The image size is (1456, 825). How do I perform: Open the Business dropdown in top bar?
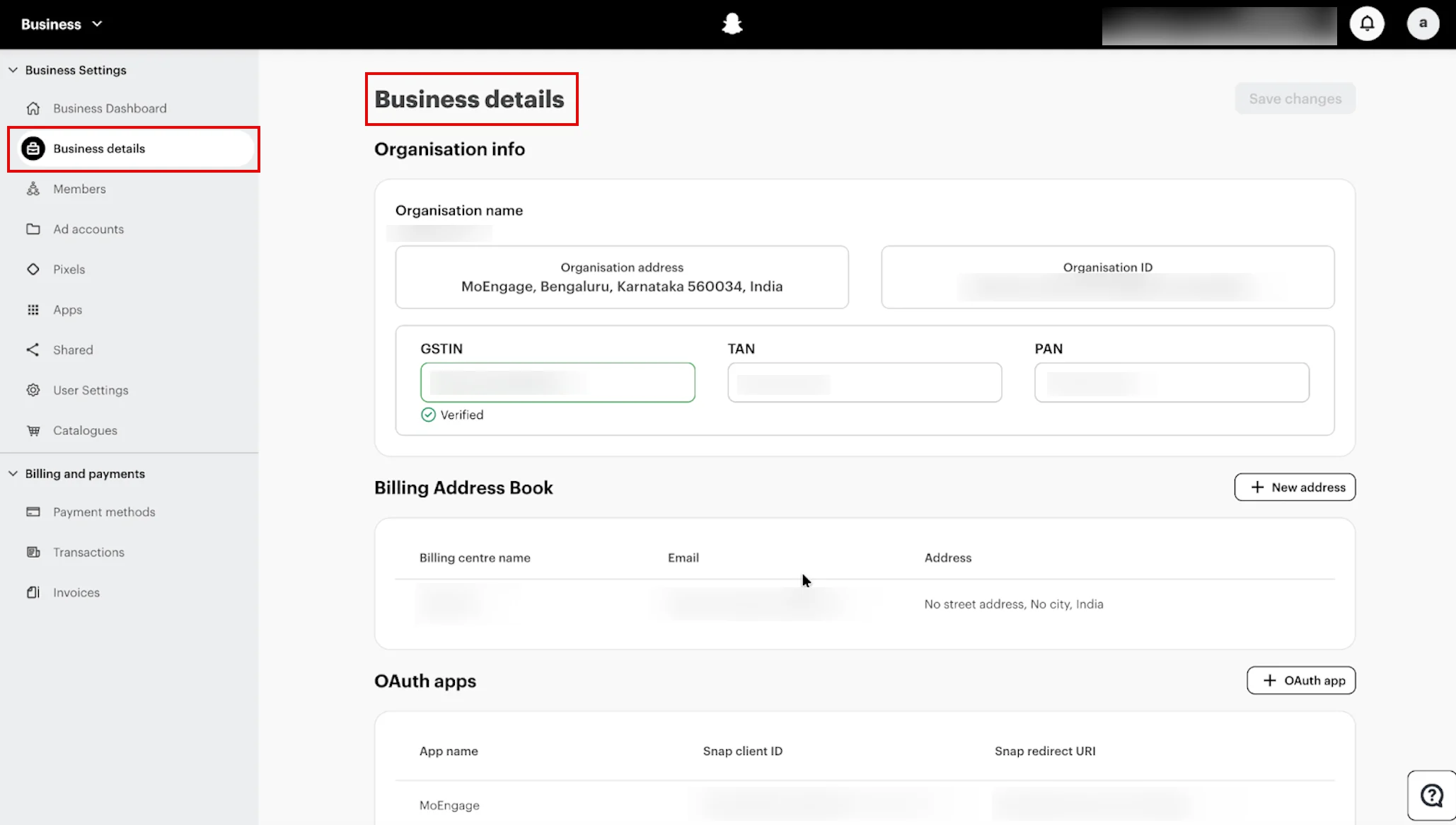point(62,24)
